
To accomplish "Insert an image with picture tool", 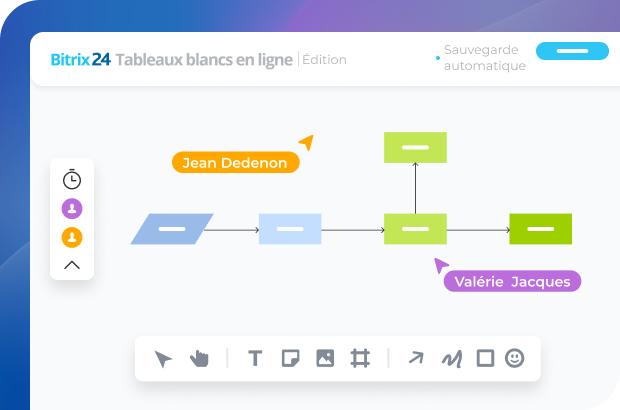I will (325, 358).
